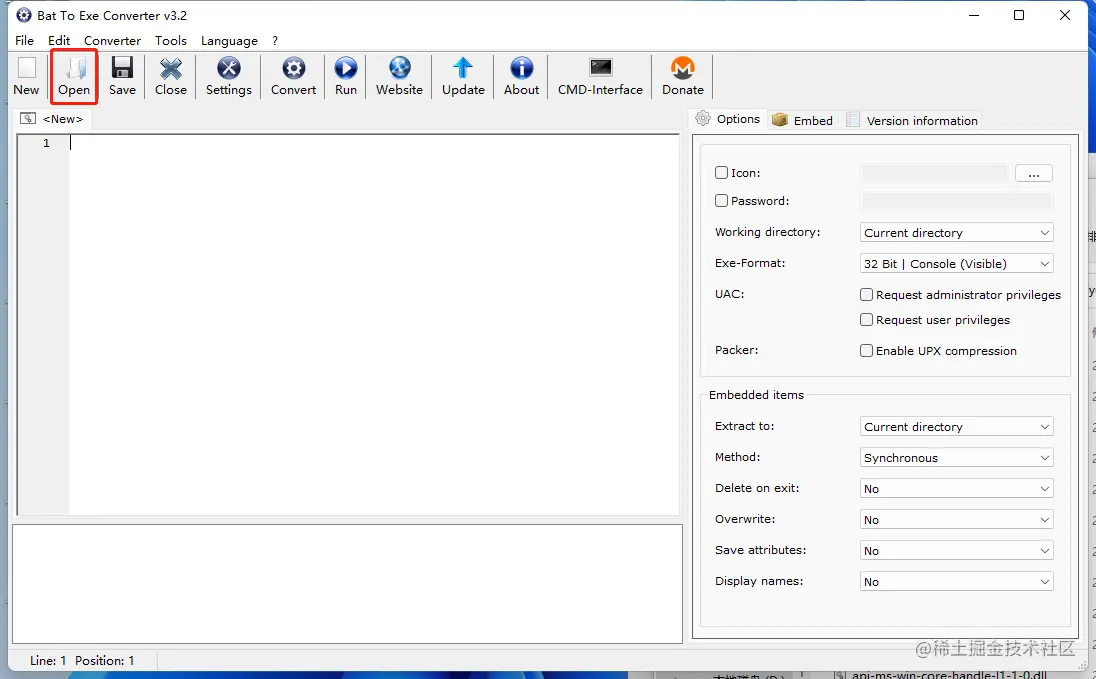Expand the Method dropdown
This screenshot has height=679, width=1096.
pos(956,457)
